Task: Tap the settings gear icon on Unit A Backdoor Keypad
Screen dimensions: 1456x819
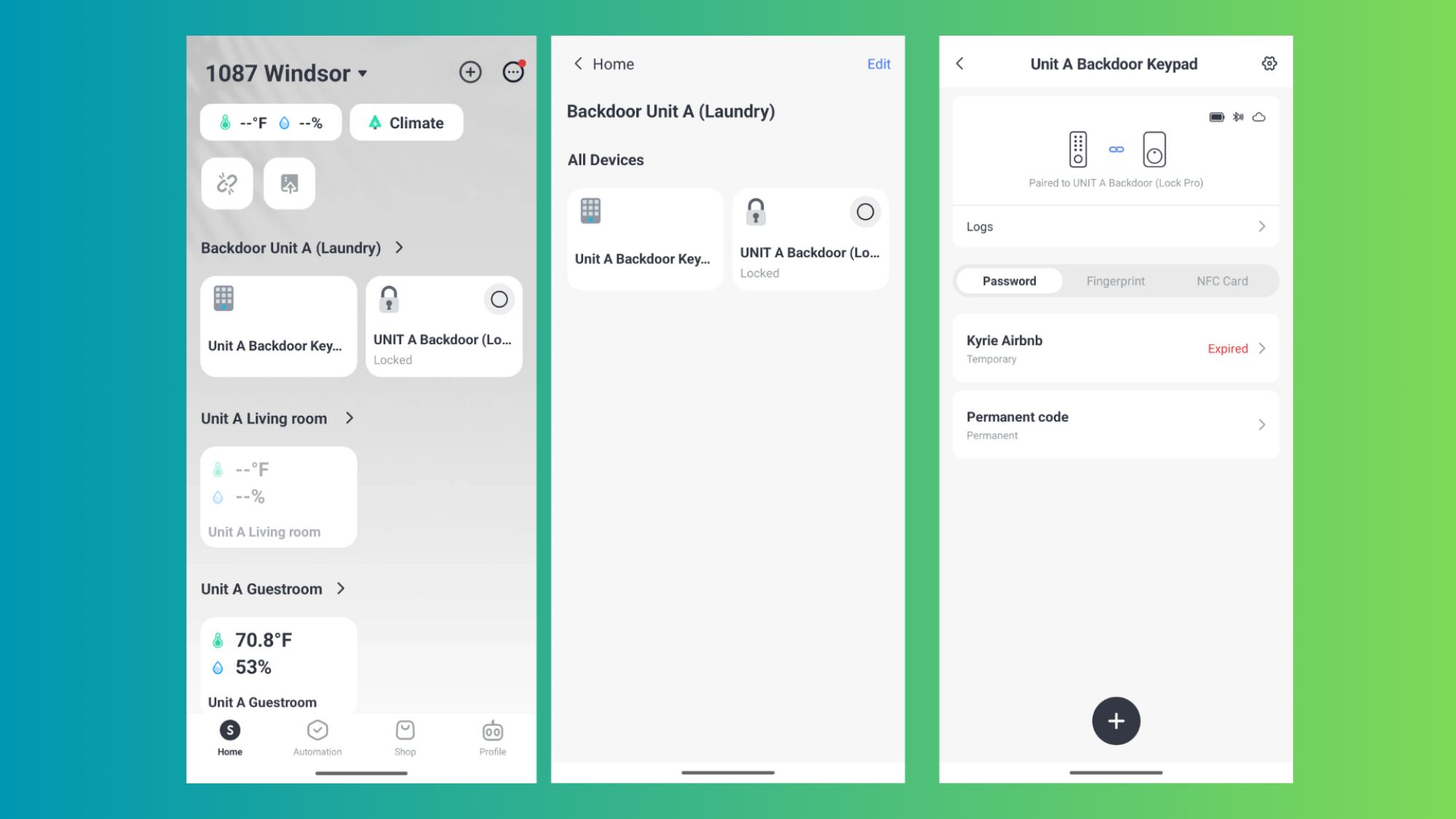Action: pyautogui.click(x=1269, y=63)
